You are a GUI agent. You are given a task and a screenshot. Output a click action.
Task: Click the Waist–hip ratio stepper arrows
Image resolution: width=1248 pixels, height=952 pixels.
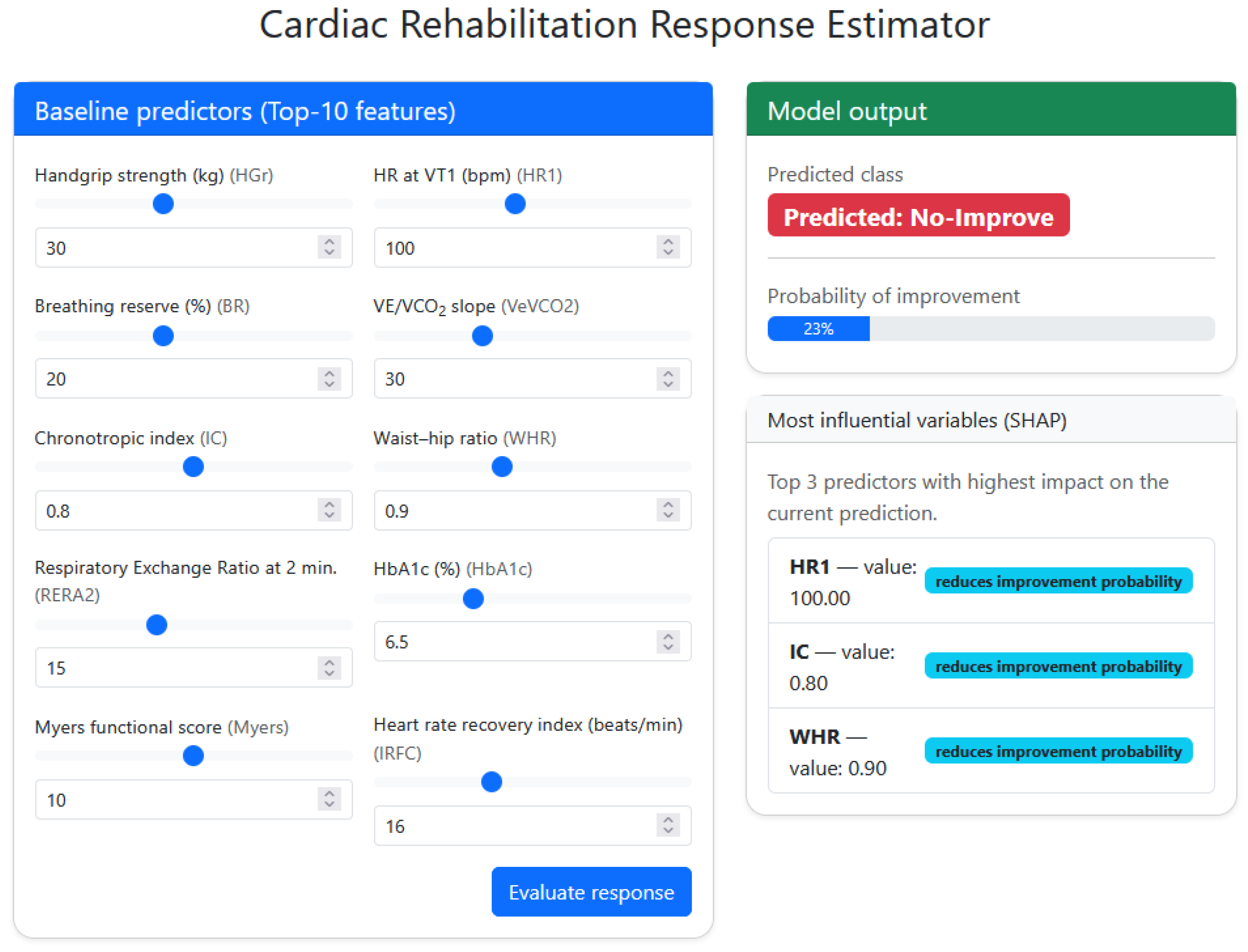point(668,510)
